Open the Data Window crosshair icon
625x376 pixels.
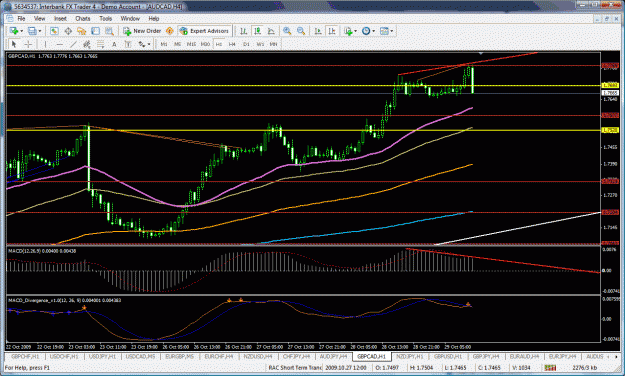click(68, 31)
